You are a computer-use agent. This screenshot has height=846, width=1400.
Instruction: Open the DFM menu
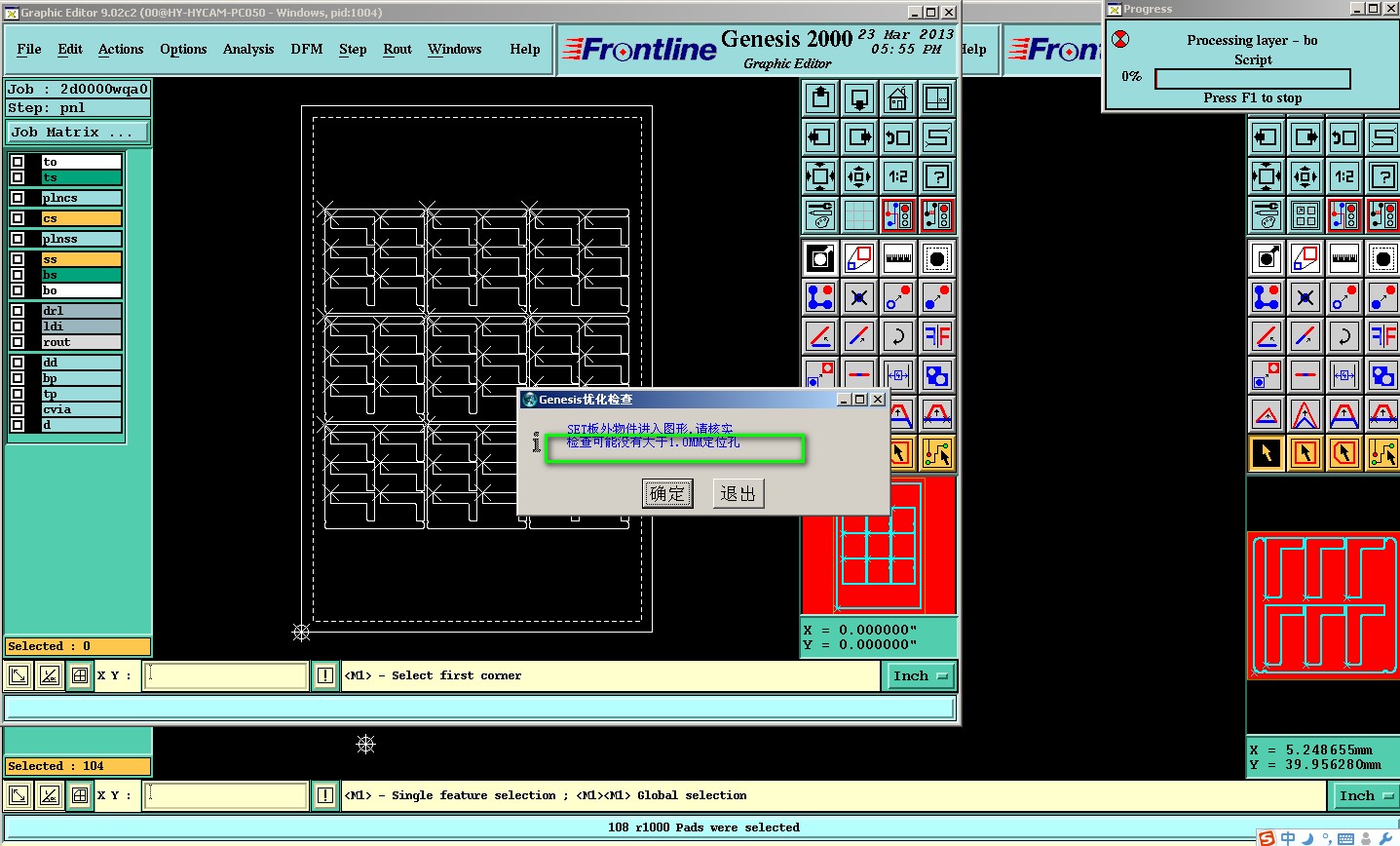tap(307, 49)
